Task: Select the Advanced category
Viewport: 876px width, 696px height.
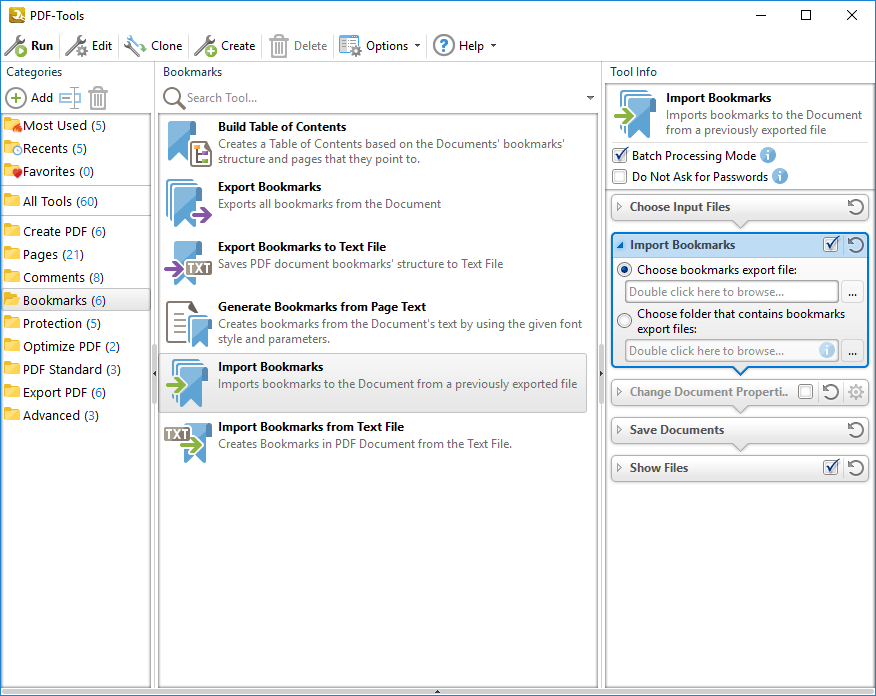Action: 76,415
